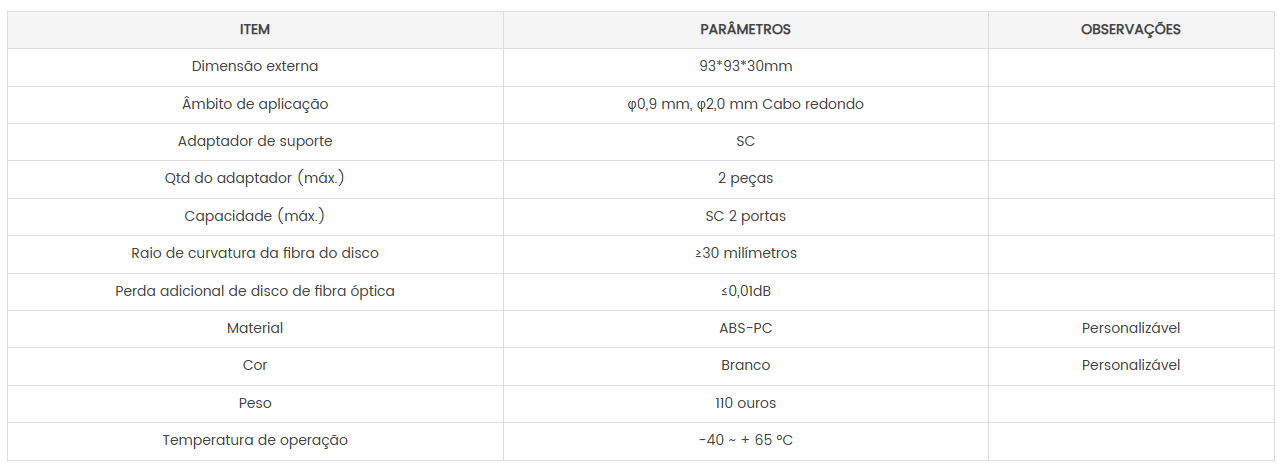Click the 93*93*30mm value
The width and height of the screenshot is (1281, 468).
[x=745, y=67]
